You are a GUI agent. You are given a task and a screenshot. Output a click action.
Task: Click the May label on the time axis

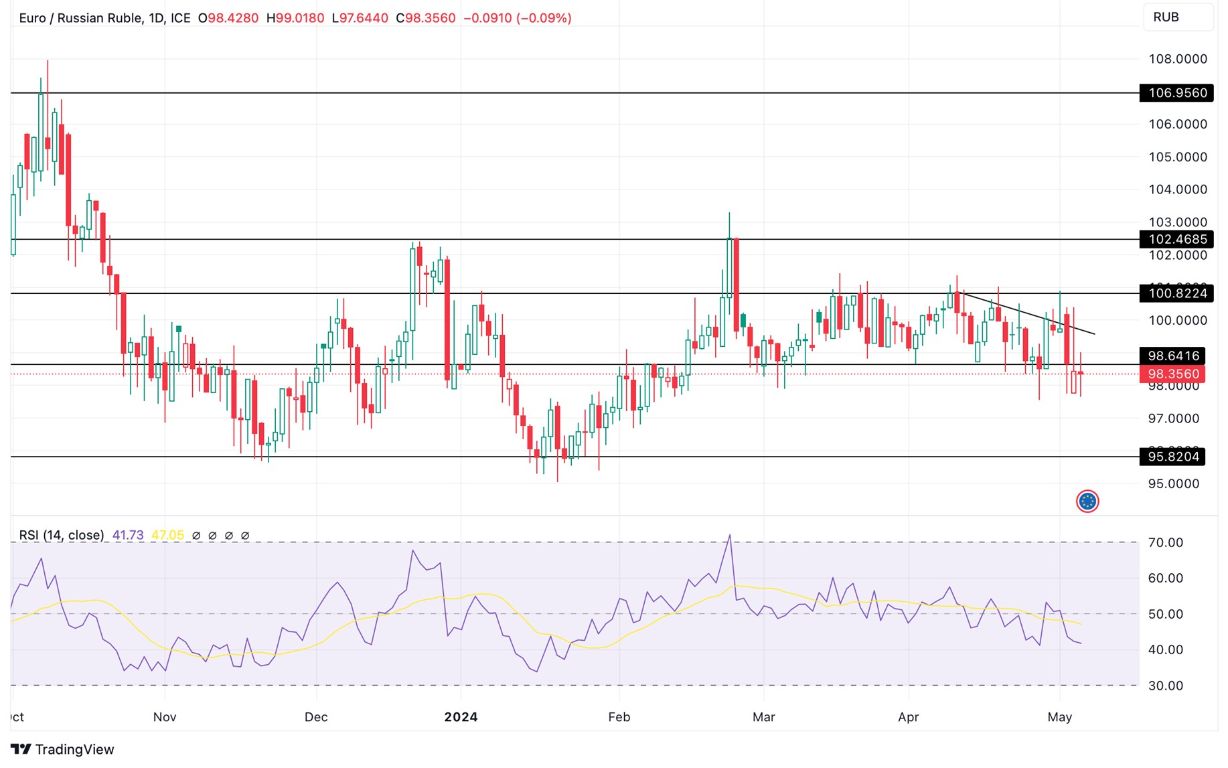click(1059, 717)
